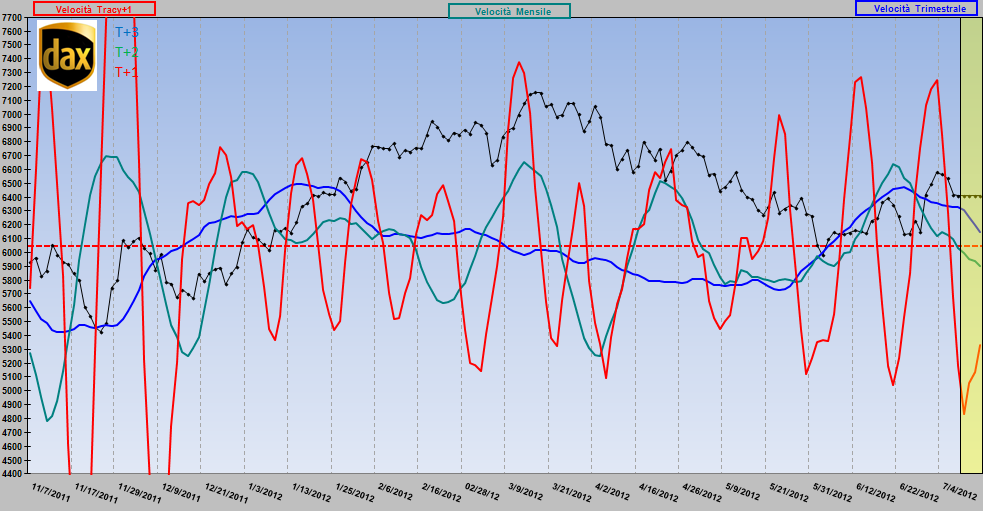Click the 4/2/2012 date label
Image resolution: width=983 pixels, height=511 pixels.
[x=612, y=490]
